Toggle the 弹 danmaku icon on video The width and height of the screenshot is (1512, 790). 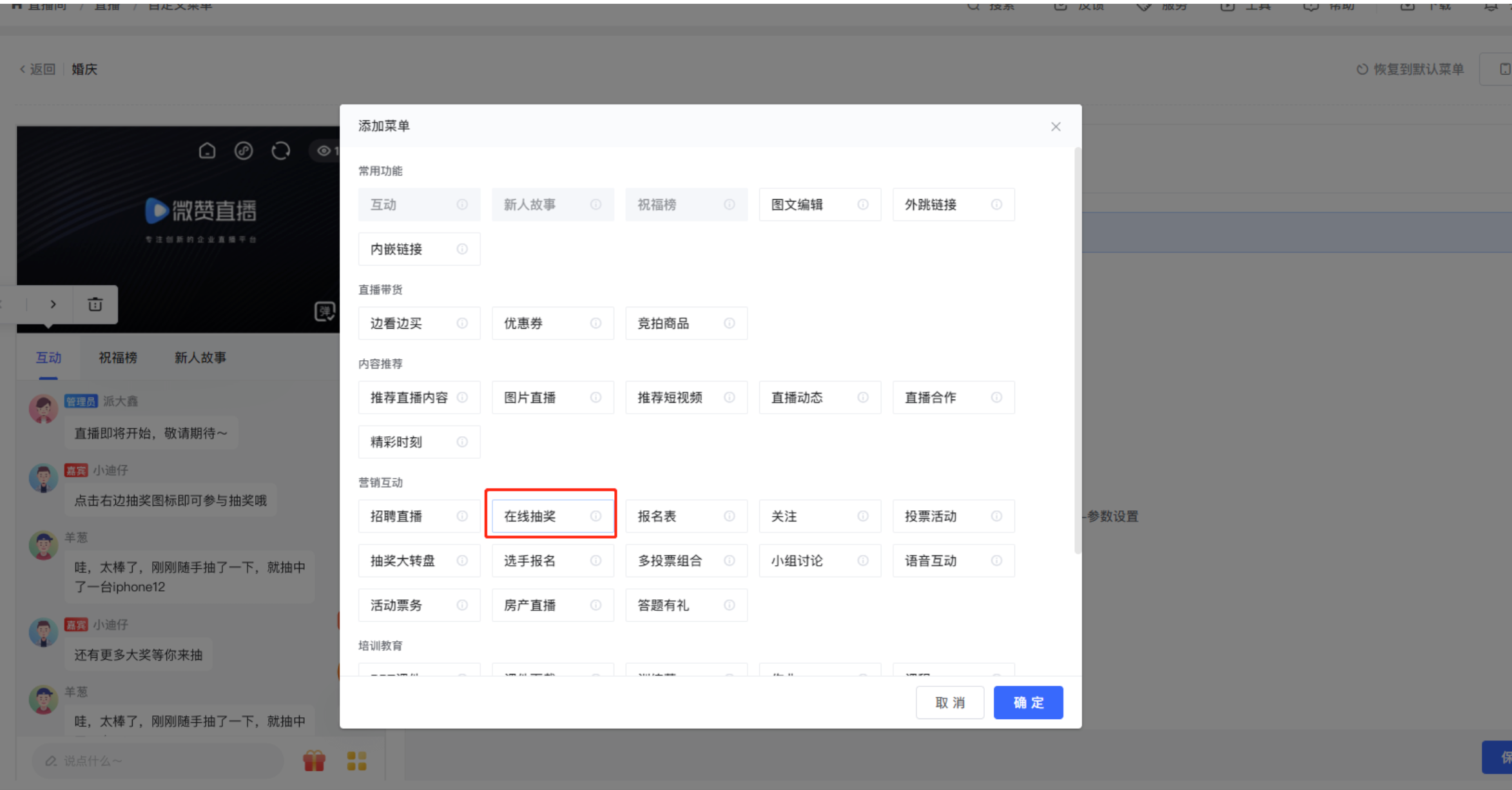[x=324, y=311]
